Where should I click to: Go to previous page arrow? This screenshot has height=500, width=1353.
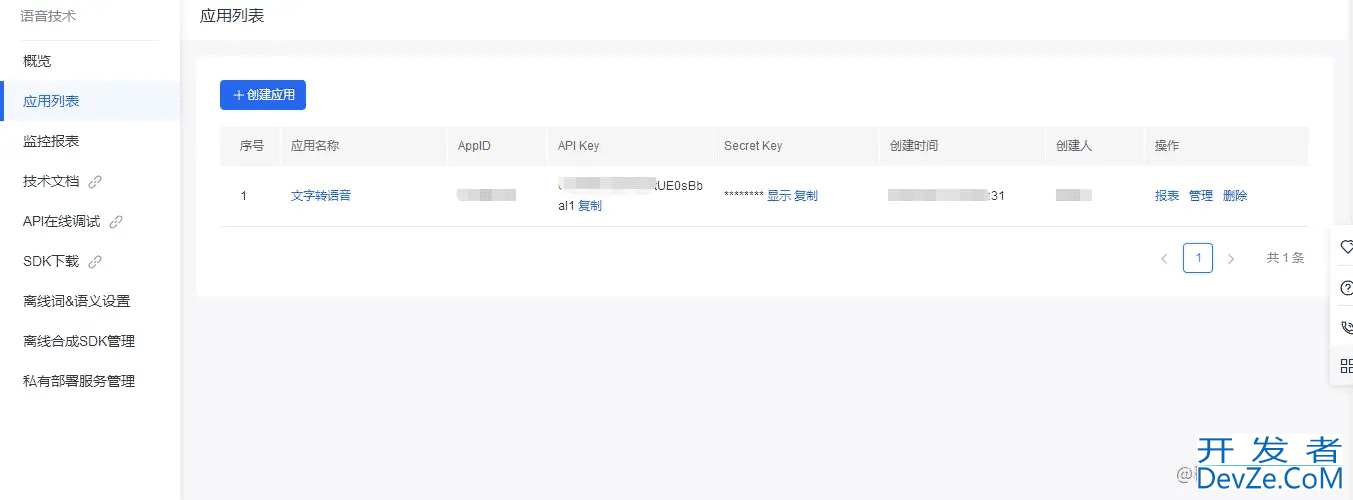1164,258
